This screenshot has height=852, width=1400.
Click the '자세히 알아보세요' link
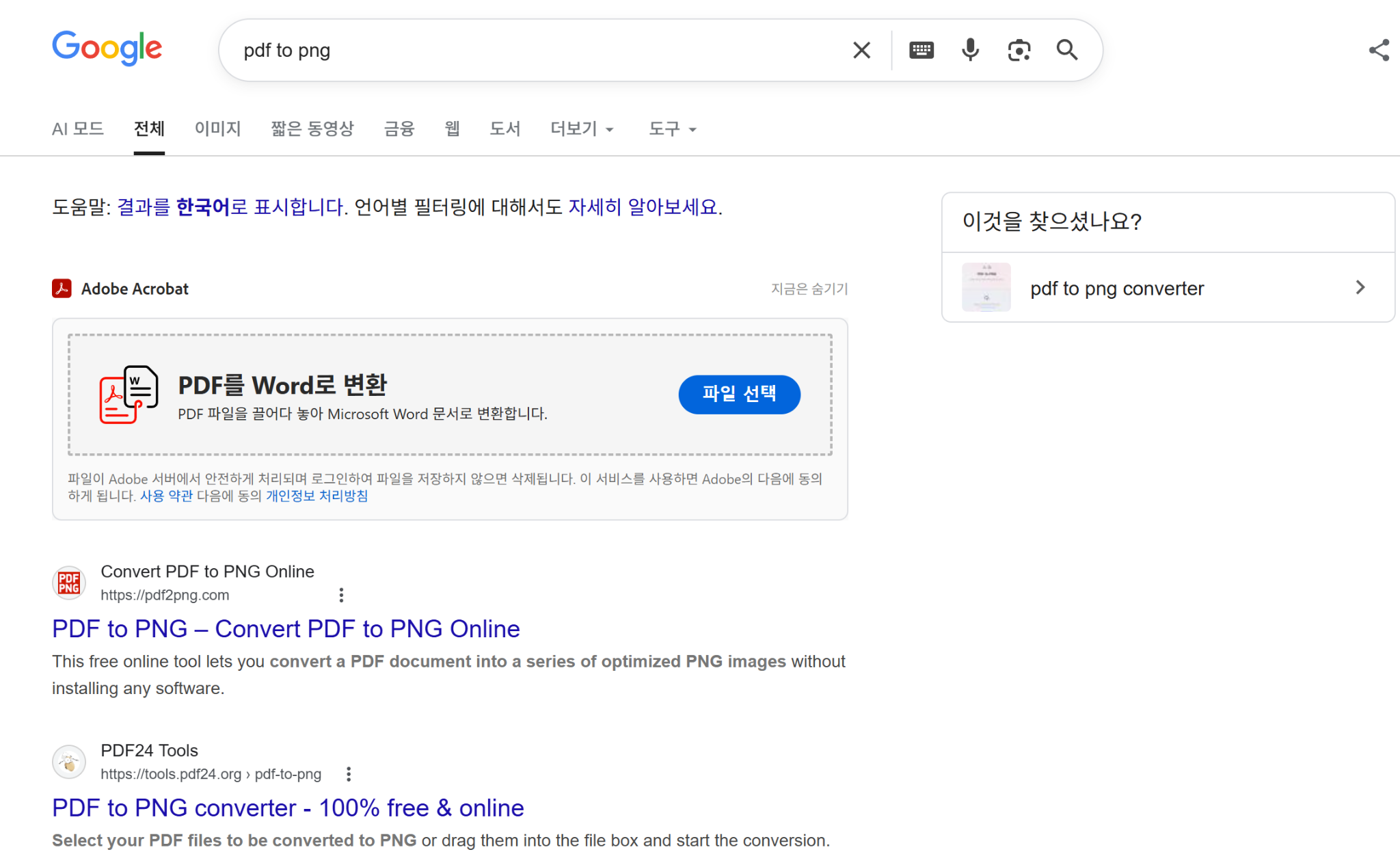pos(643,207)
